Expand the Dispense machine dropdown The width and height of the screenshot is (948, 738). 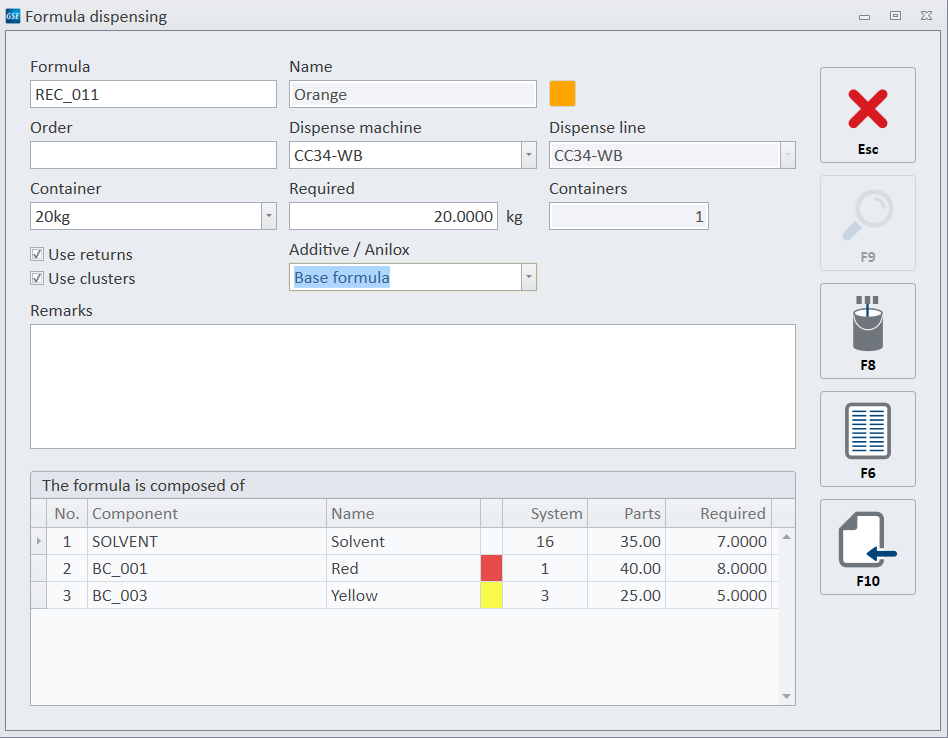click(x=528, y=155)
